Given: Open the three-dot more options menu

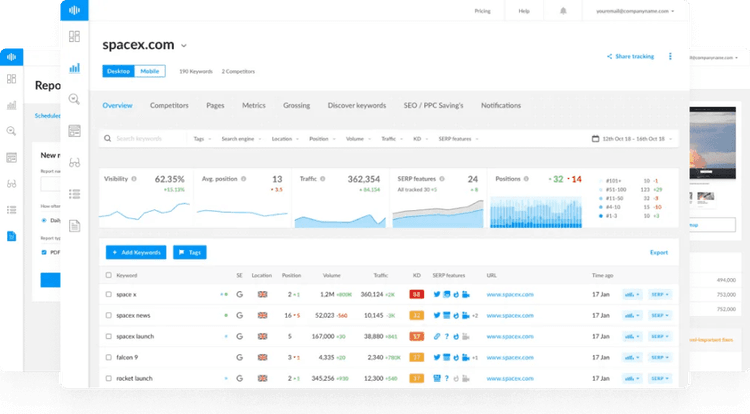Looking at the screenshot, I should (x=670, y=57).
